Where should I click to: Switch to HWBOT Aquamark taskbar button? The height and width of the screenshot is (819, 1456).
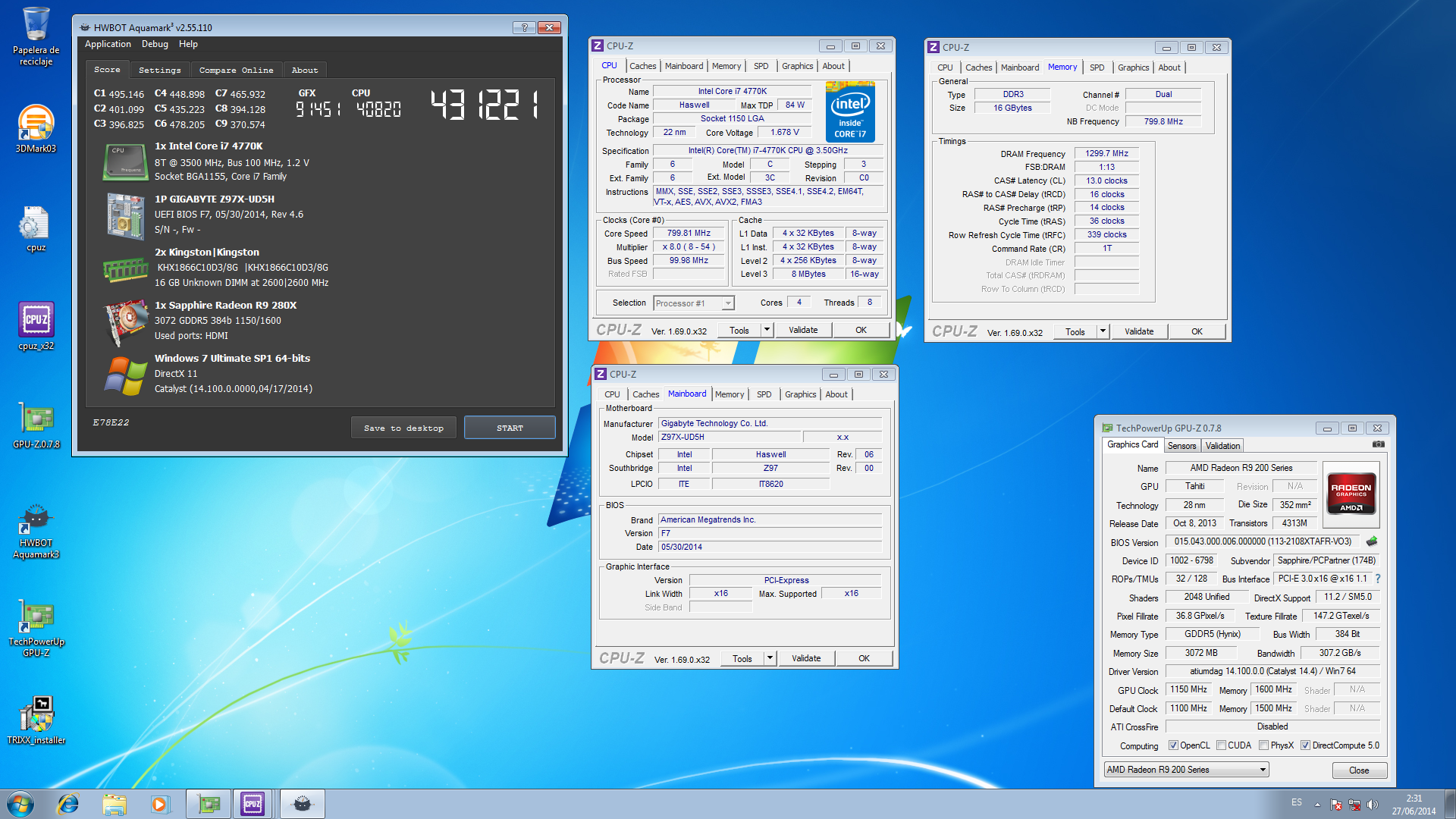[x=302, y=804]
